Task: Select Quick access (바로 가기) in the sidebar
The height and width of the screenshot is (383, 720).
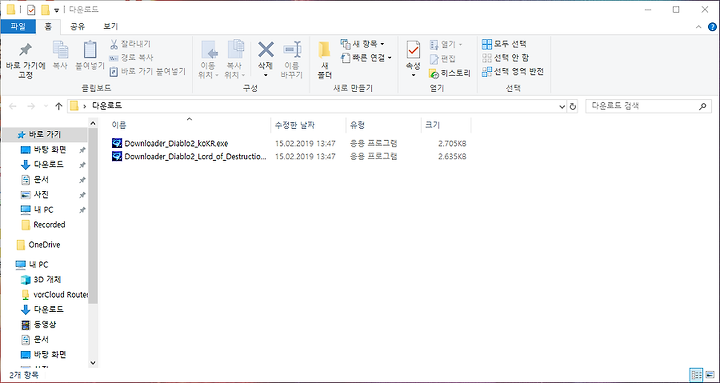Action: (x=45, y=135)
